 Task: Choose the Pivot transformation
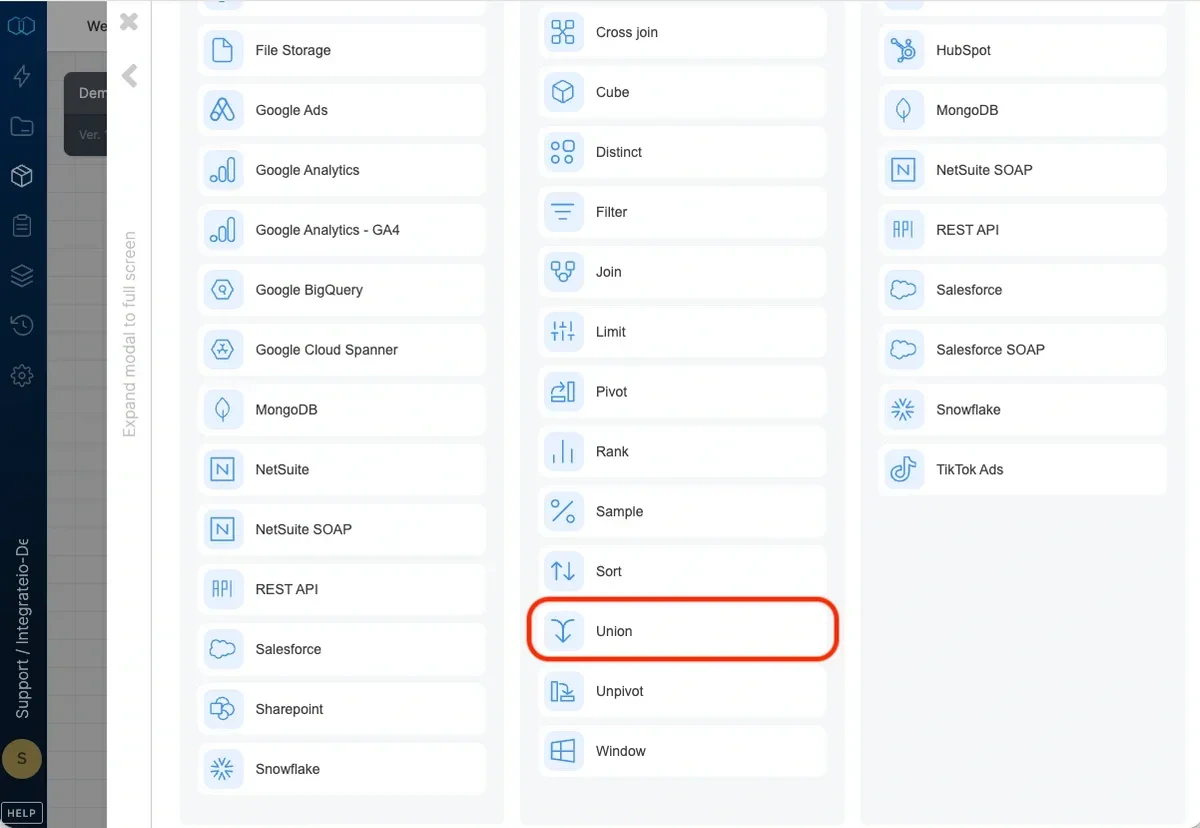[682, 392]
